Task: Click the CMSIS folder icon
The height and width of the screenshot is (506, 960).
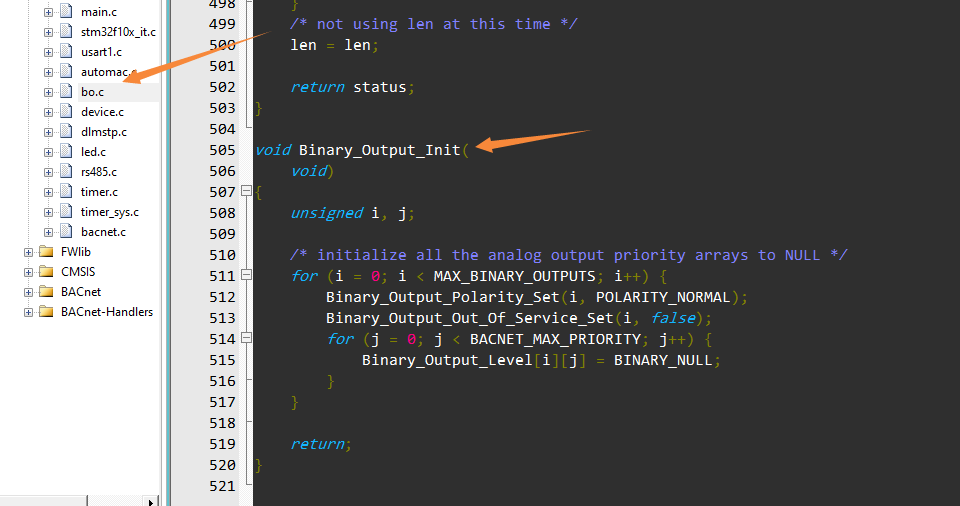Action: click(46, 271)
